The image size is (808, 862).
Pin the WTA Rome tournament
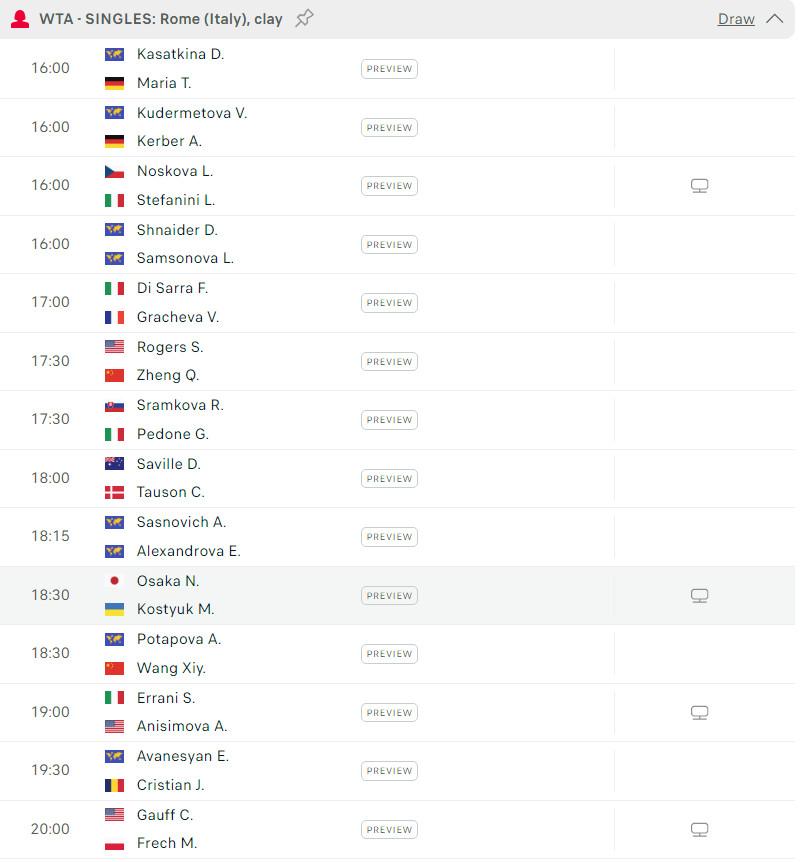(x=303, y=18)
